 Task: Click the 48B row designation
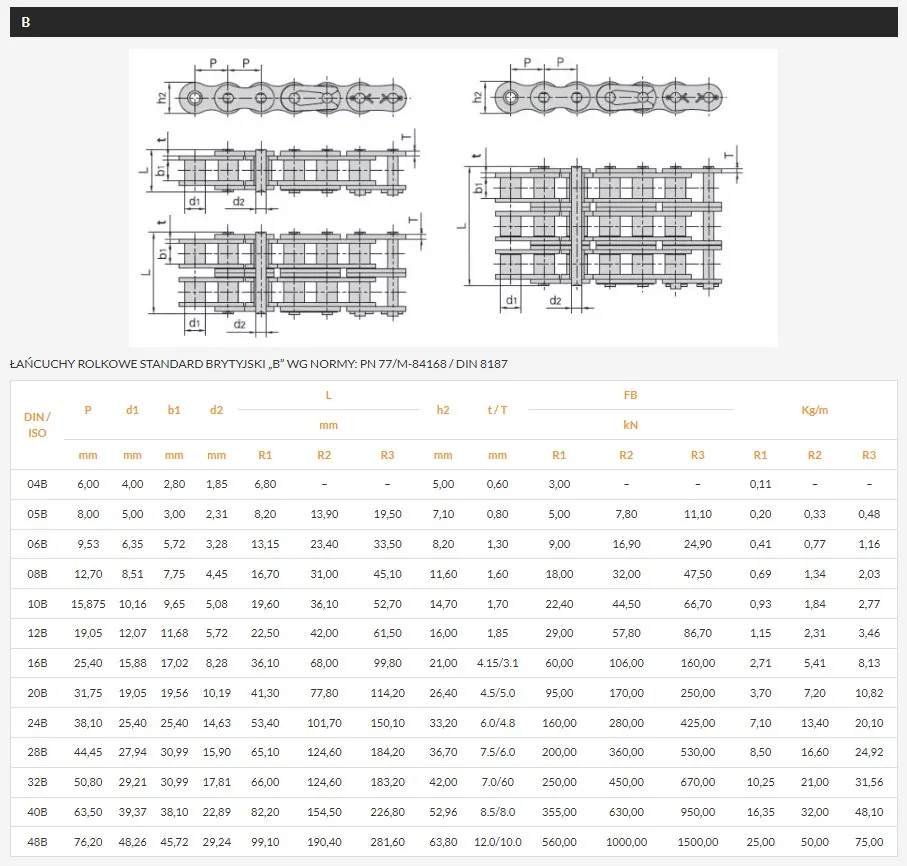click(x=37, y=842)
